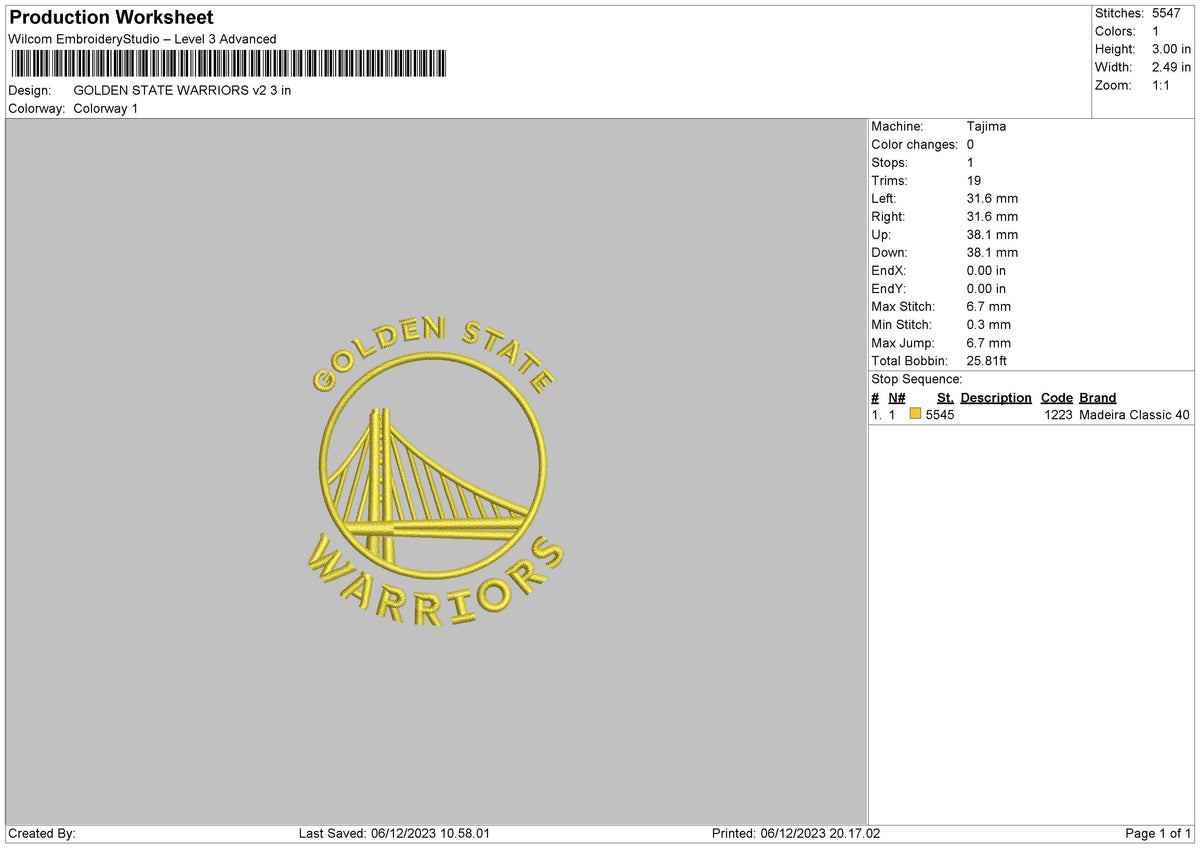Image resolution: width=1200 pixels, height=848 pixels.
Task: Click the 'Description' column header
Action: [x=996, y=397]
